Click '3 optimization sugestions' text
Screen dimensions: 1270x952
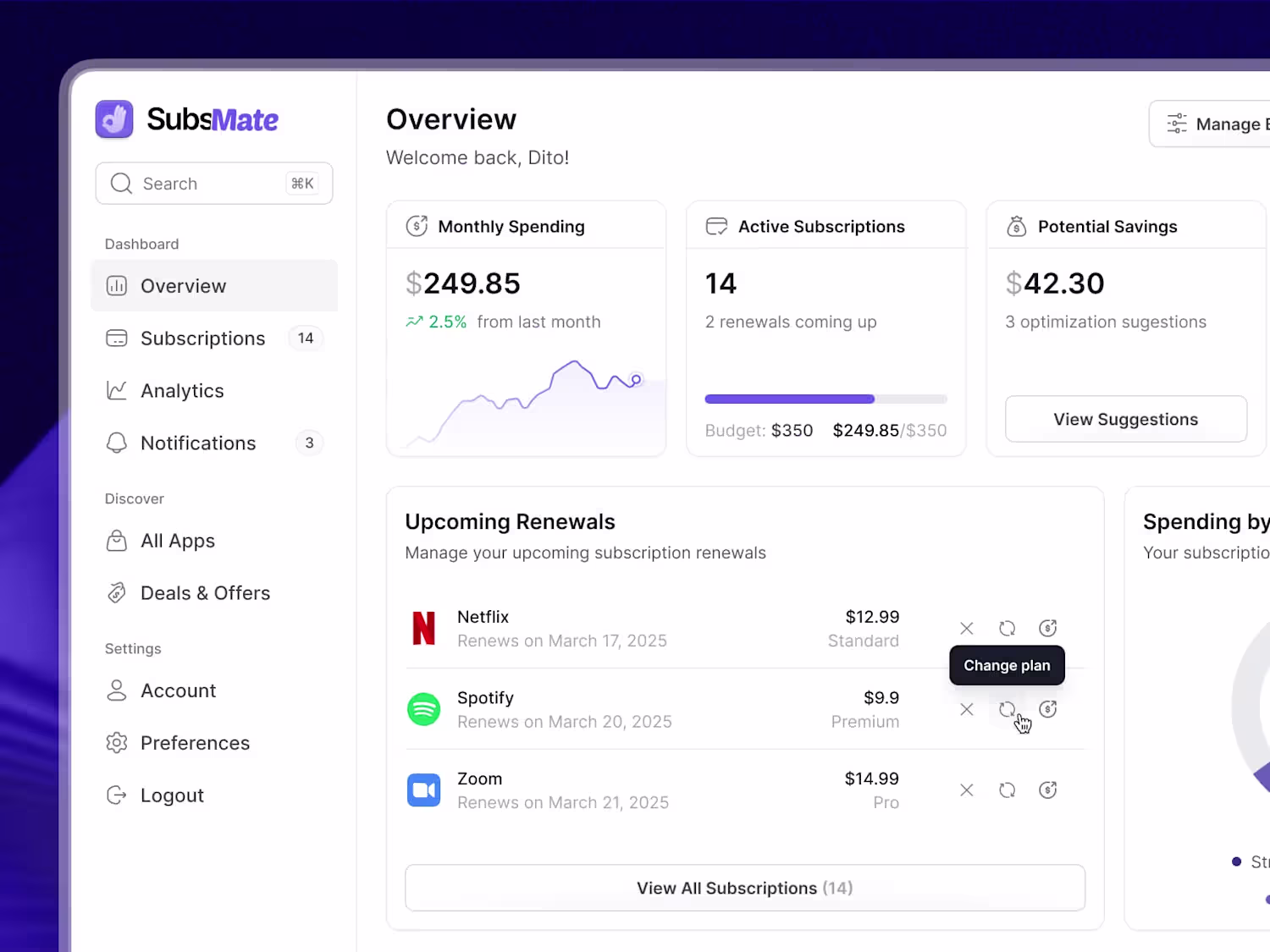click(x=1106, y=322)
